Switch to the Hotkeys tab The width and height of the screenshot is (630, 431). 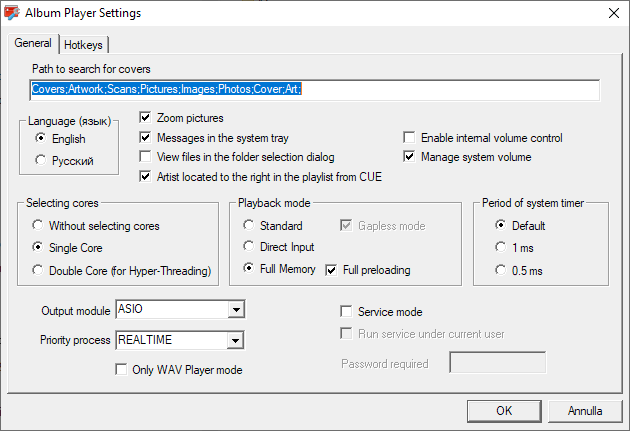[83, 45]
